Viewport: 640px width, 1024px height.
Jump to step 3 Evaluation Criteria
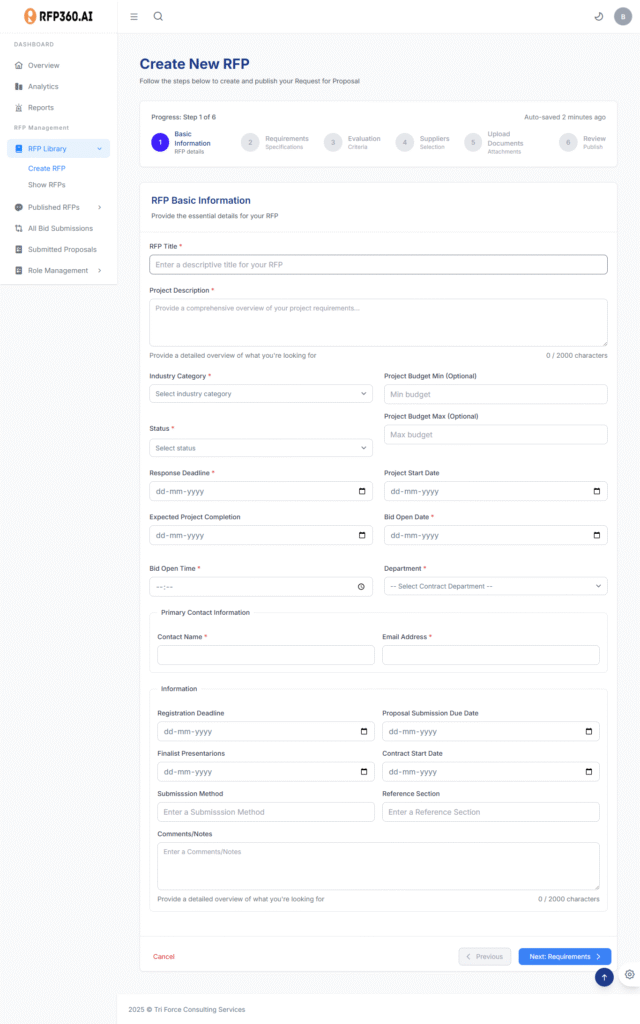333,143
